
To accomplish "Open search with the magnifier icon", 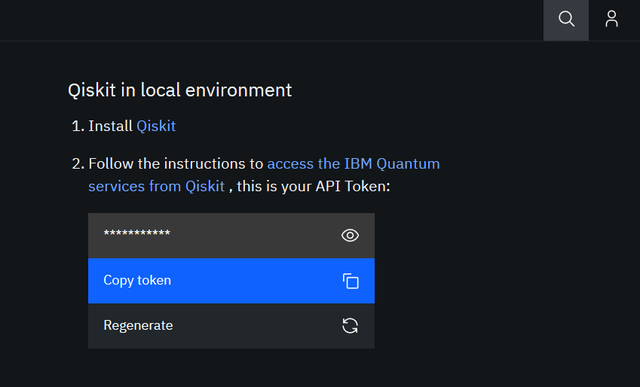I will coord(566,19).
